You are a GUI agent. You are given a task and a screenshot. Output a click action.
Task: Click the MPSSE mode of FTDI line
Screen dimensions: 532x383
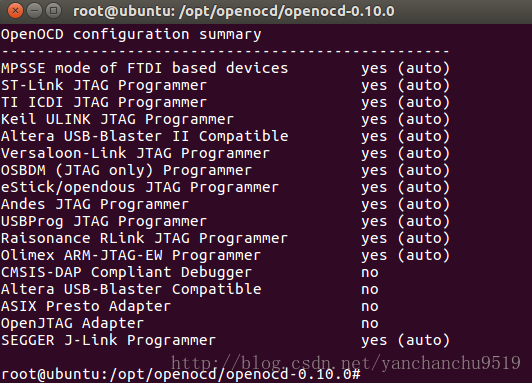226,68
